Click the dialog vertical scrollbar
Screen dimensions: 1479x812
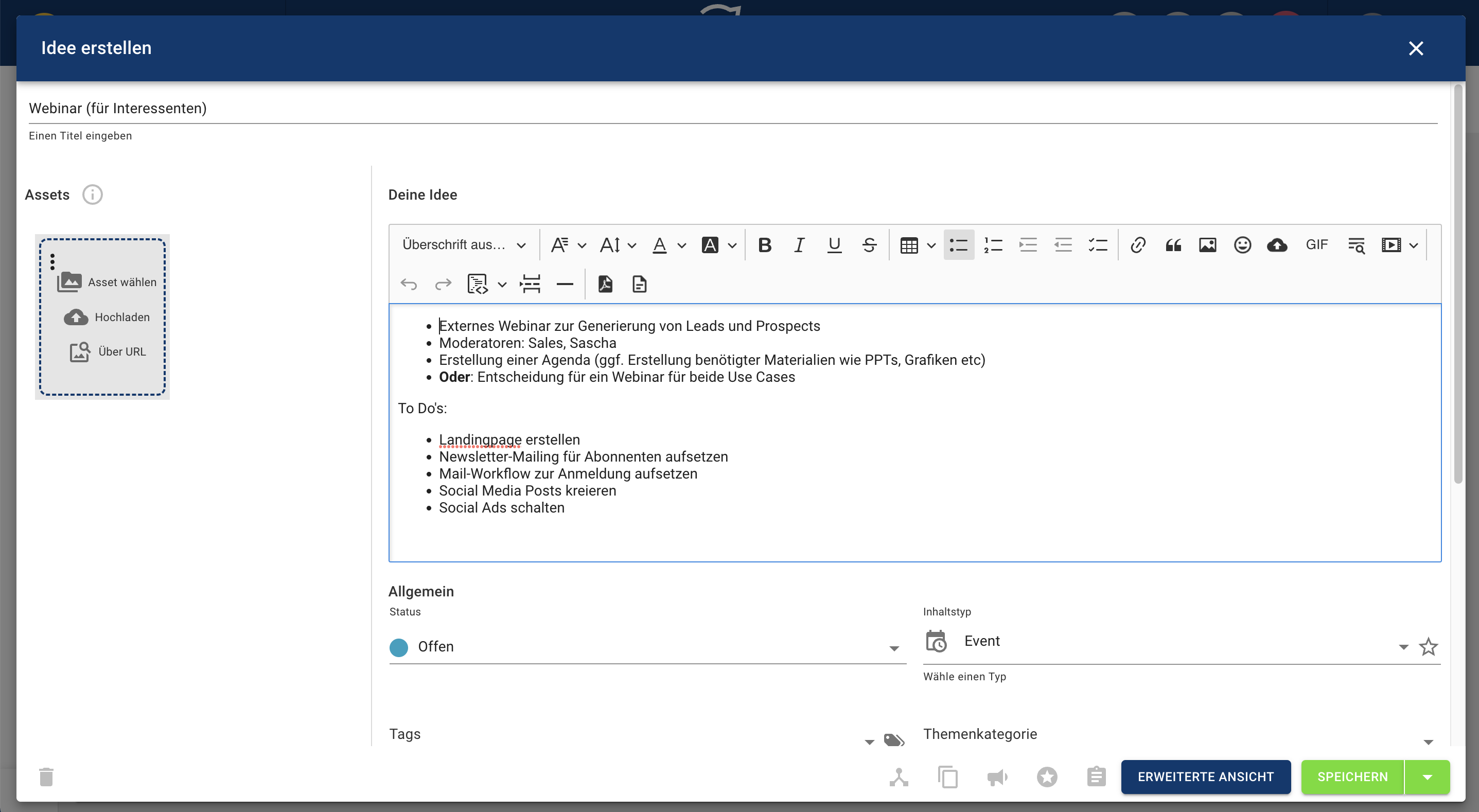point(1458,284)
